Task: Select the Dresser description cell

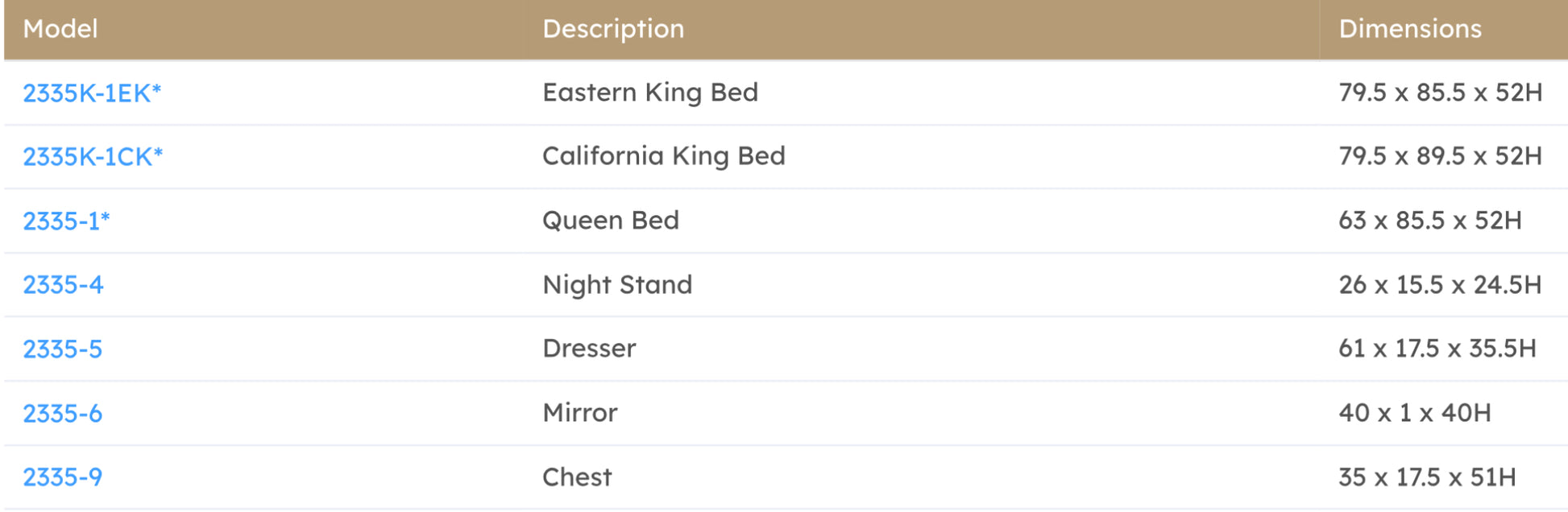Action: [589, 349]
